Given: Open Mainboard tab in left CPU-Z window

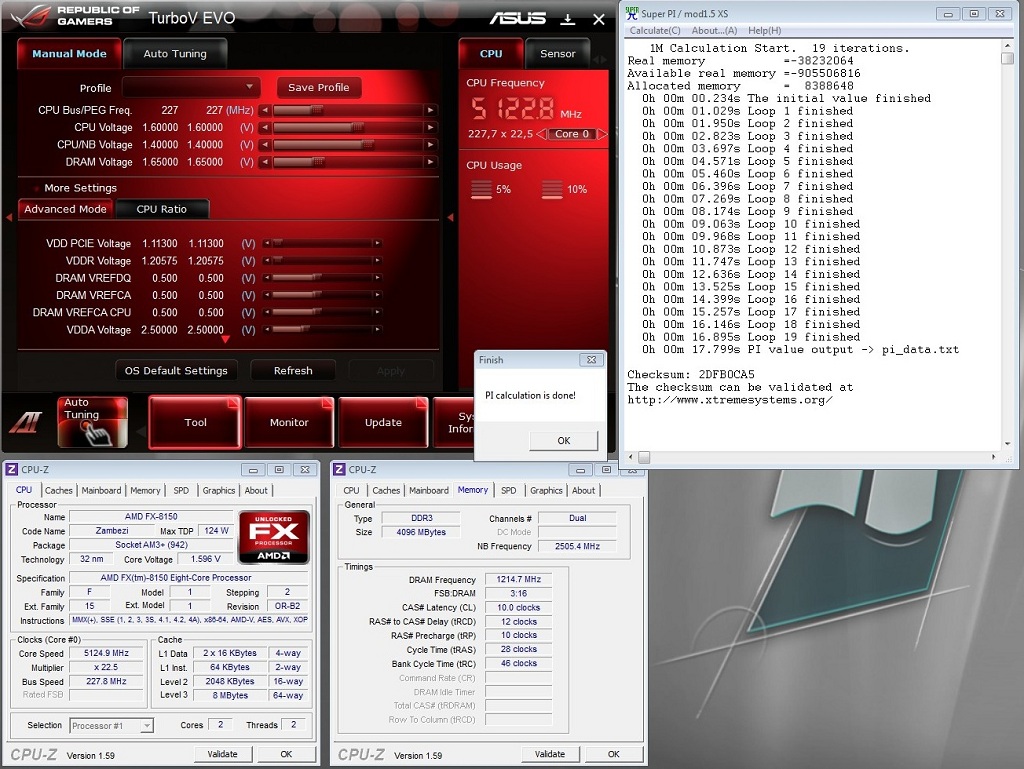Looking at the screenshot, I should pyautogui.click(x=101, y=490).
